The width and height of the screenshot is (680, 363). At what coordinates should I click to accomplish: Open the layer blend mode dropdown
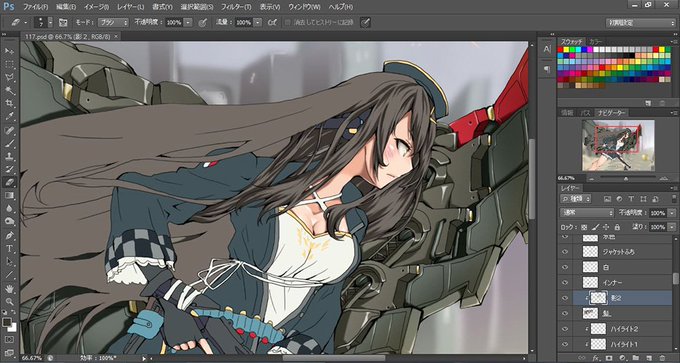[x=587, y=213]
